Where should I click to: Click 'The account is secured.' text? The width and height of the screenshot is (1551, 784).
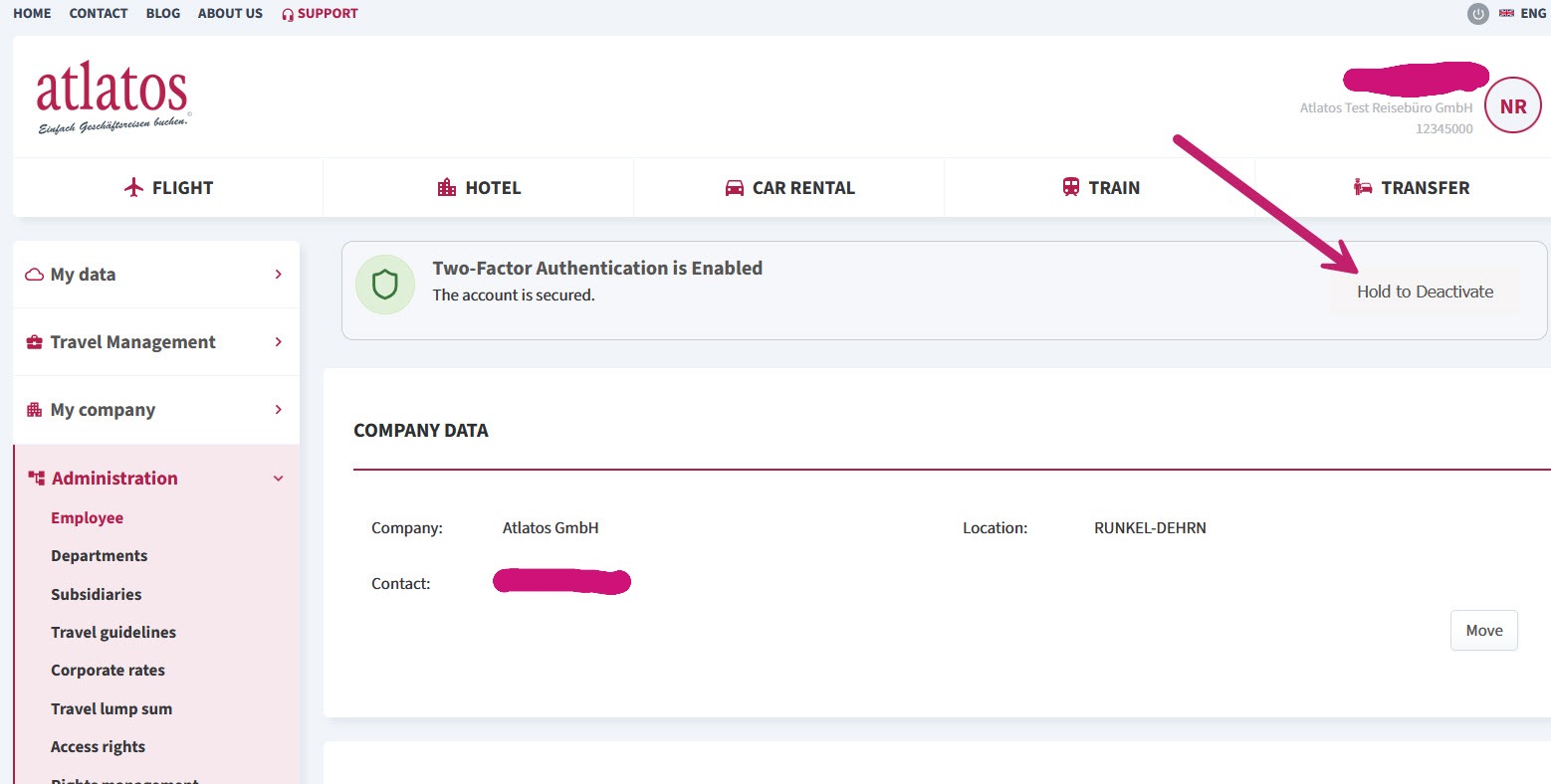[x=514, y=294]
